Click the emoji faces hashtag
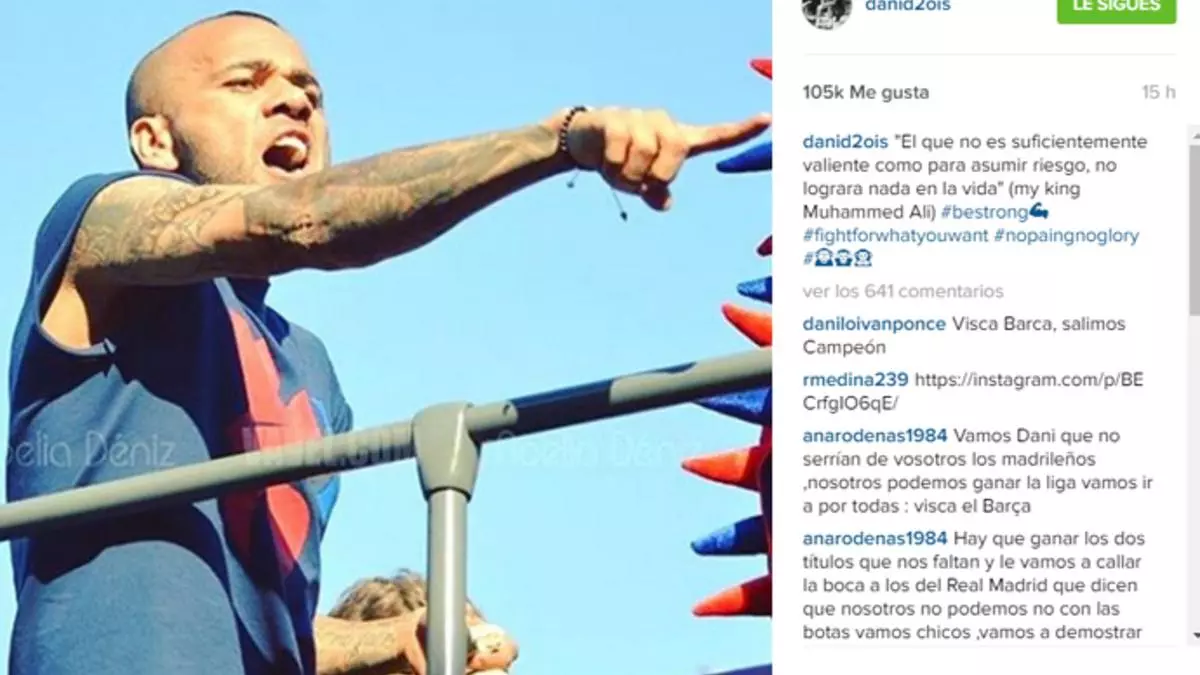1200x675 pixels. pyautogui.click(x=838, y=259)
